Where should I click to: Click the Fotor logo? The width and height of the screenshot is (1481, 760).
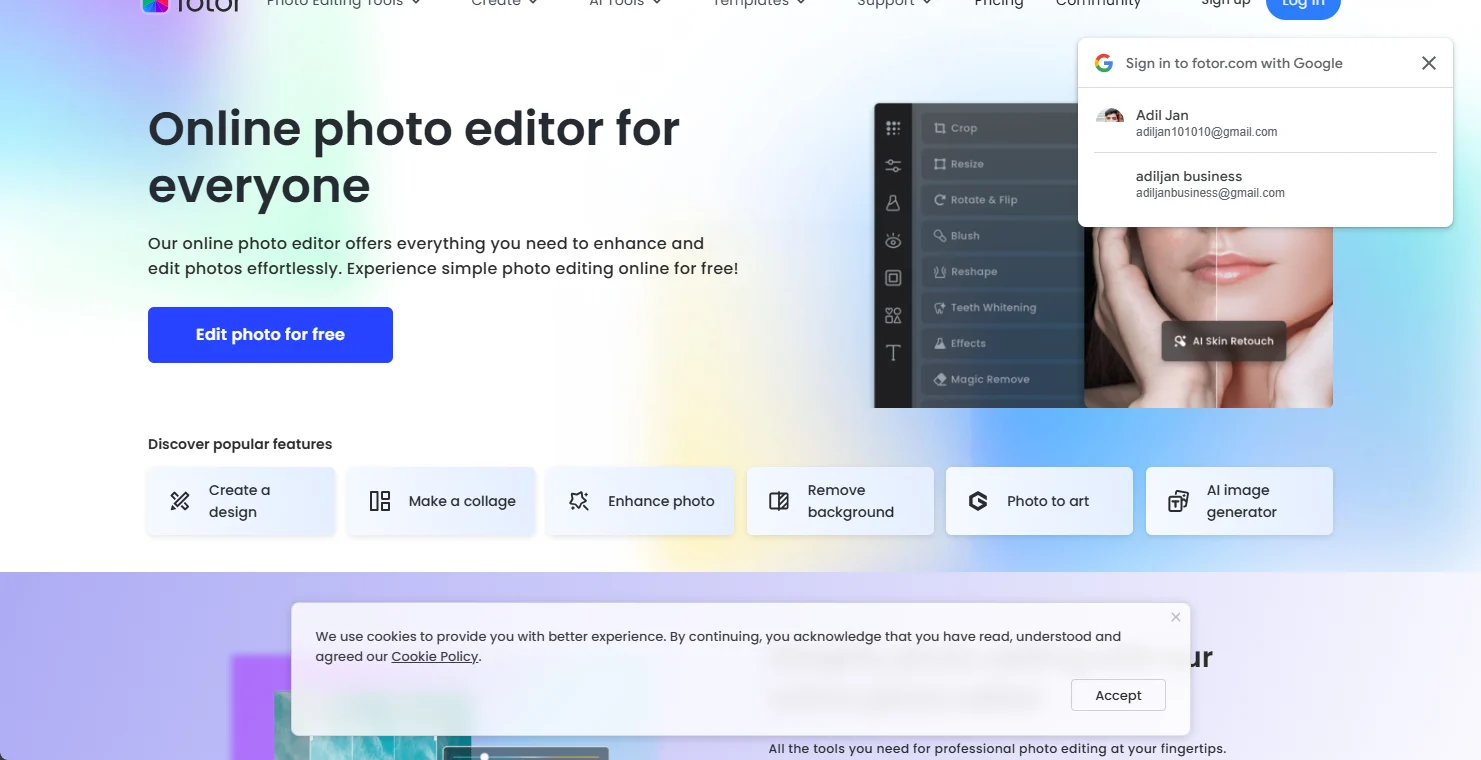point(191,5)
